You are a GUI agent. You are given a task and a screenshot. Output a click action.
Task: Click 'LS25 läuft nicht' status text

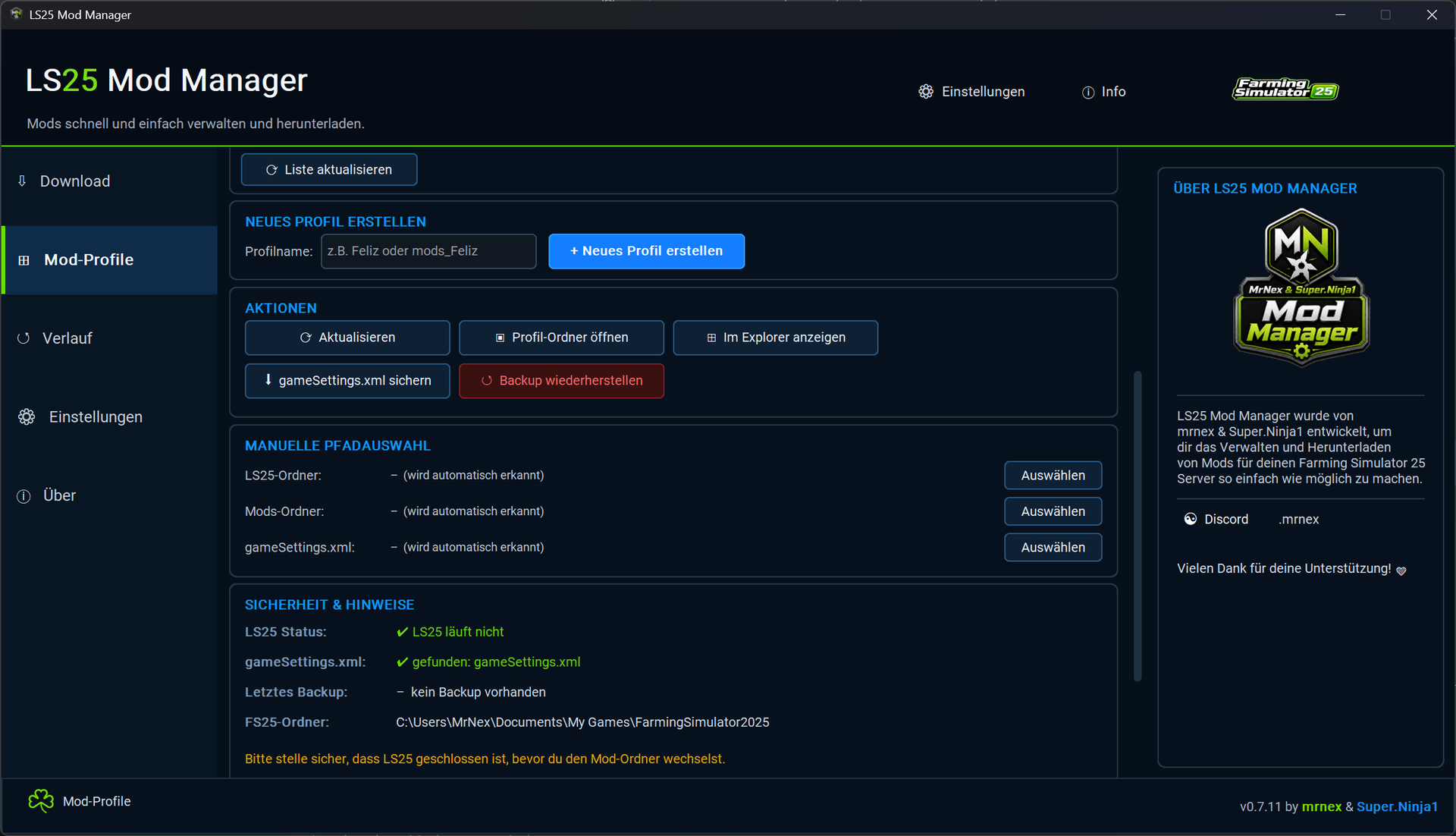click(458, 632)
